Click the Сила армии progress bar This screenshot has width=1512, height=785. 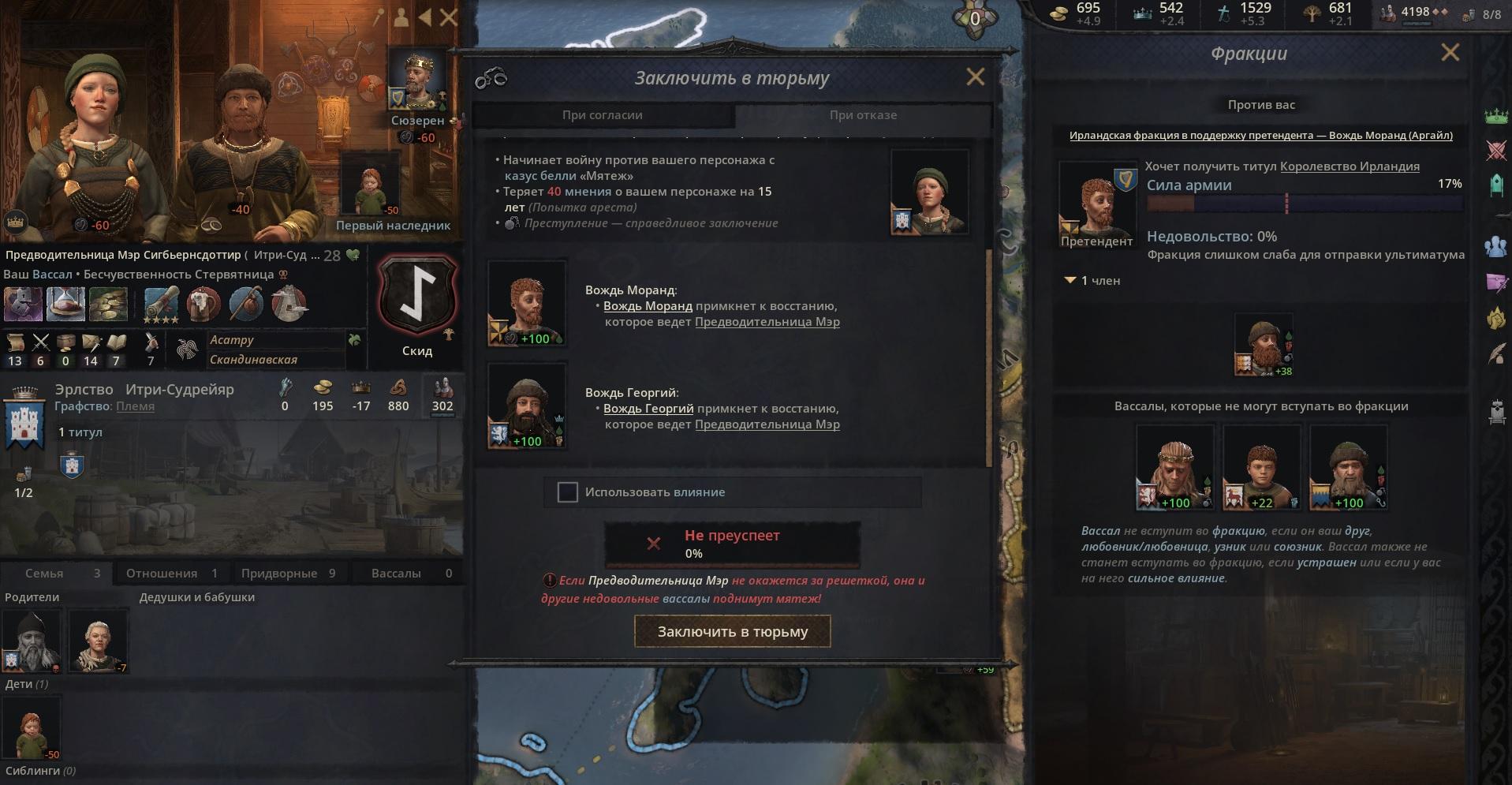pyautogui.click(x=1305, y=204)
